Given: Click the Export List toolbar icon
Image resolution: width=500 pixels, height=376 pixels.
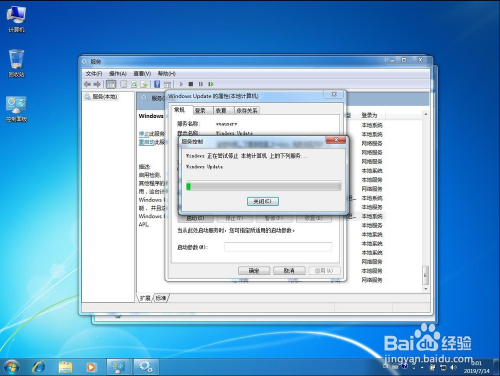Looking at the screenshot, I should tap(144, 84).
